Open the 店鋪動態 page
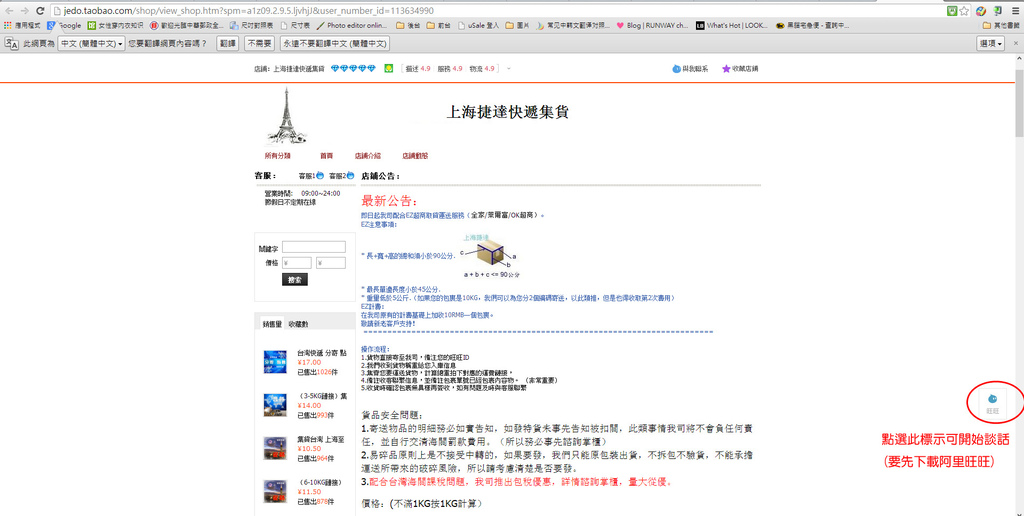Viewport: 1024px width, 516px height. coord(415,156)
